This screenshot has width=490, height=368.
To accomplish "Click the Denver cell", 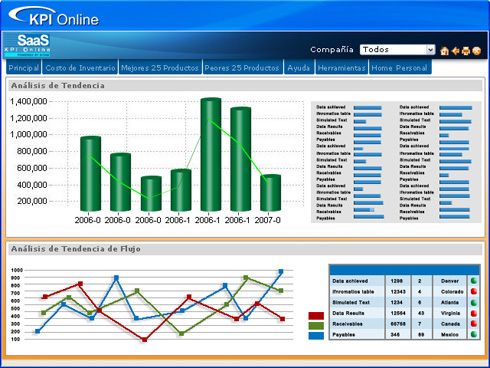I will pyautogui.click(x=450, y=281).
